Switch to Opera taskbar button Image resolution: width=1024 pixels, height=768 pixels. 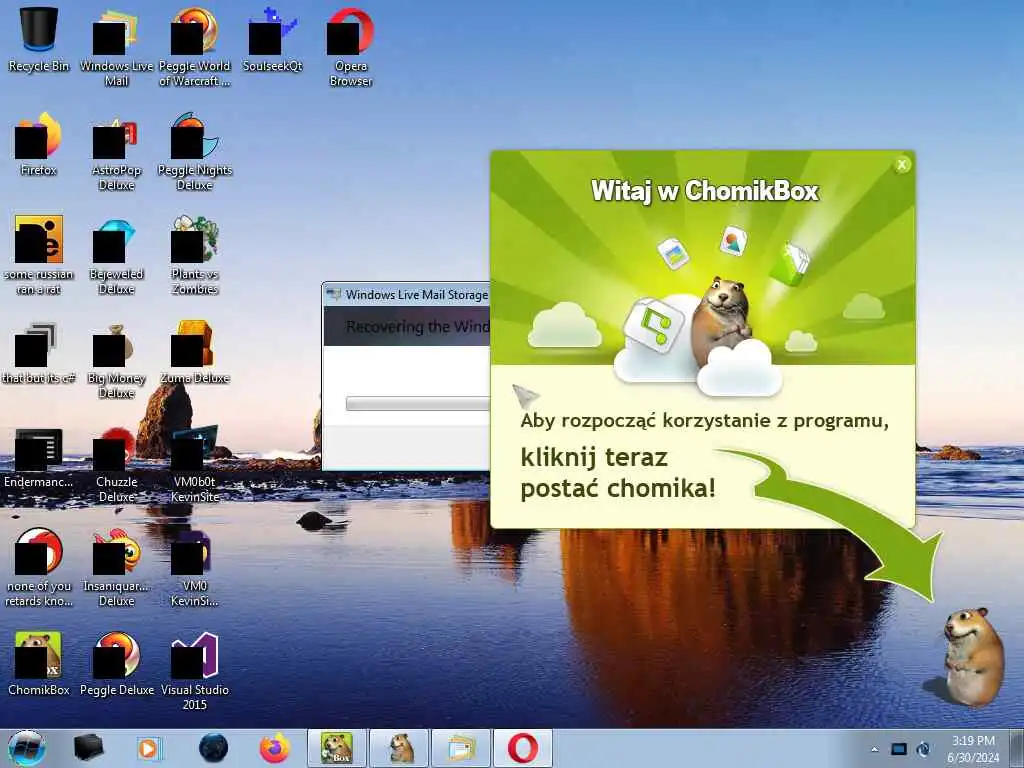click(523, 748)
